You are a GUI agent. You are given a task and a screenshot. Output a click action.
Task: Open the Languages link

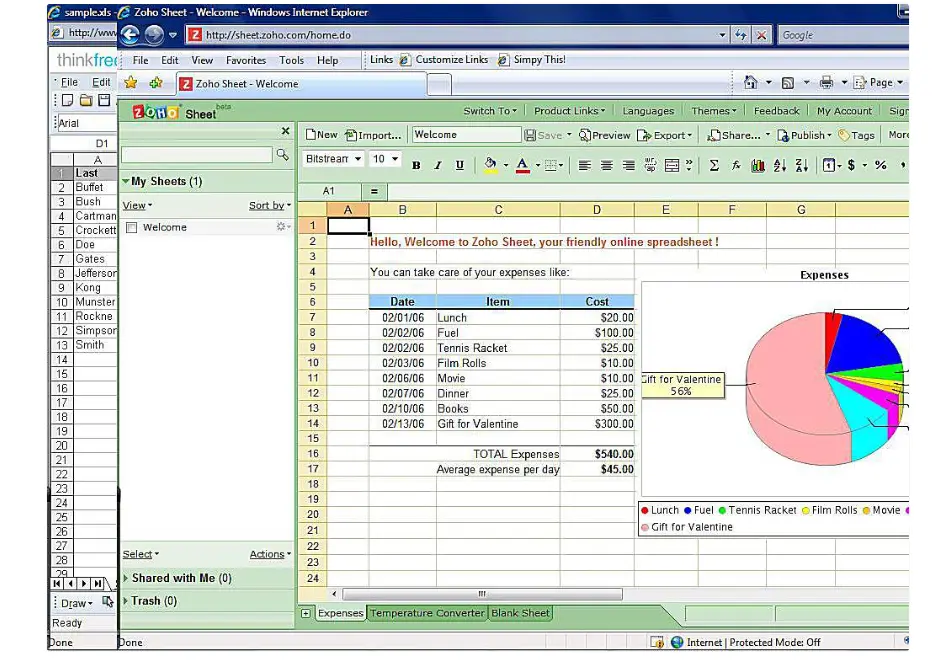point(648,111)
